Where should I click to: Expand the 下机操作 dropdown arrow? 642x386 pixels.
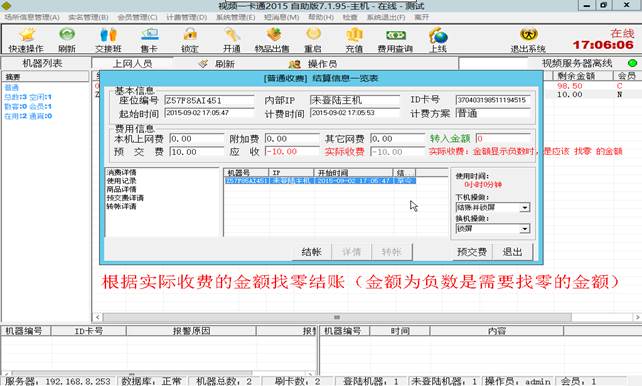coord(524,208)
